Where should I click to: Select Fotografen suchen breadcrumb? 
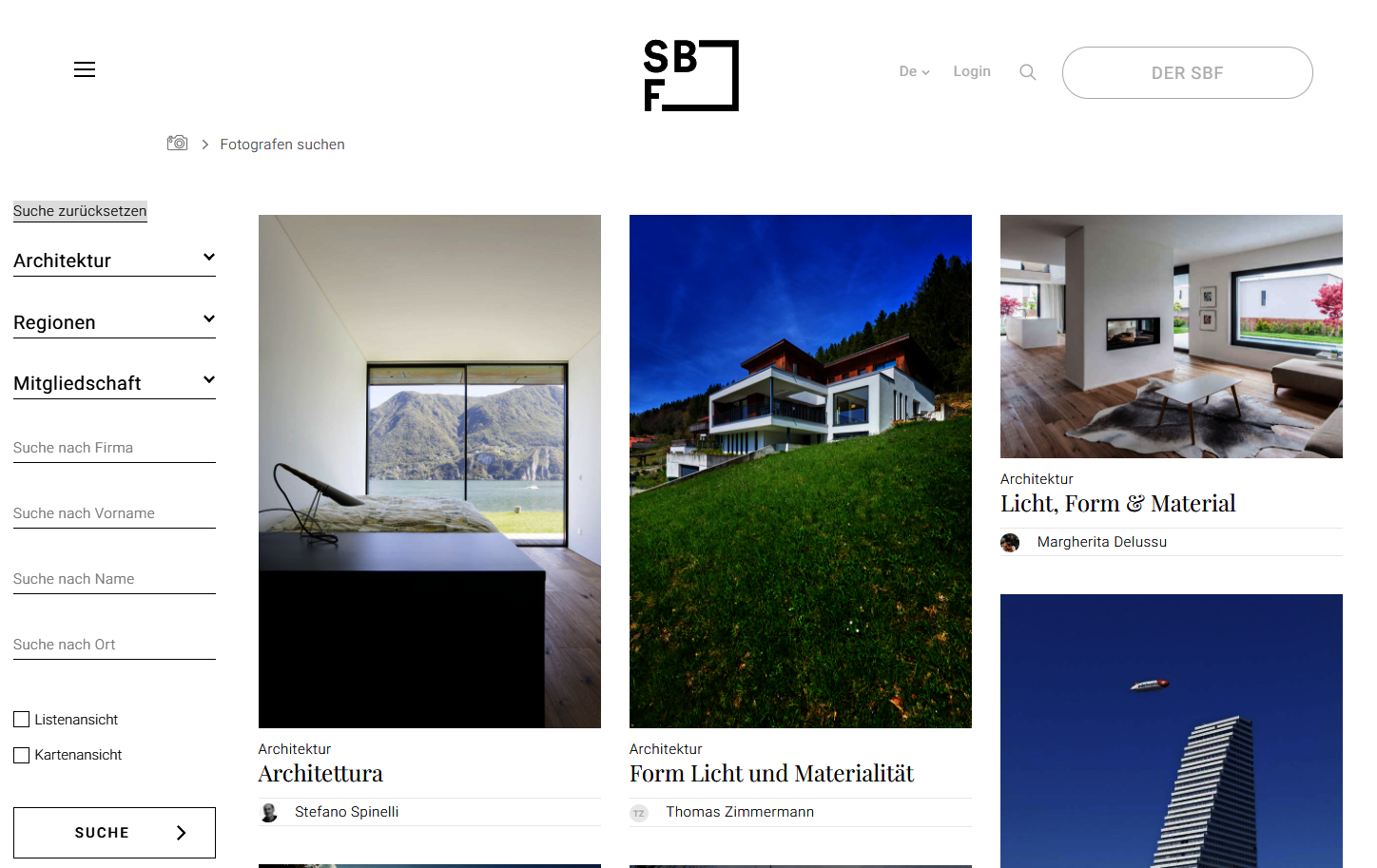point(282,145)
